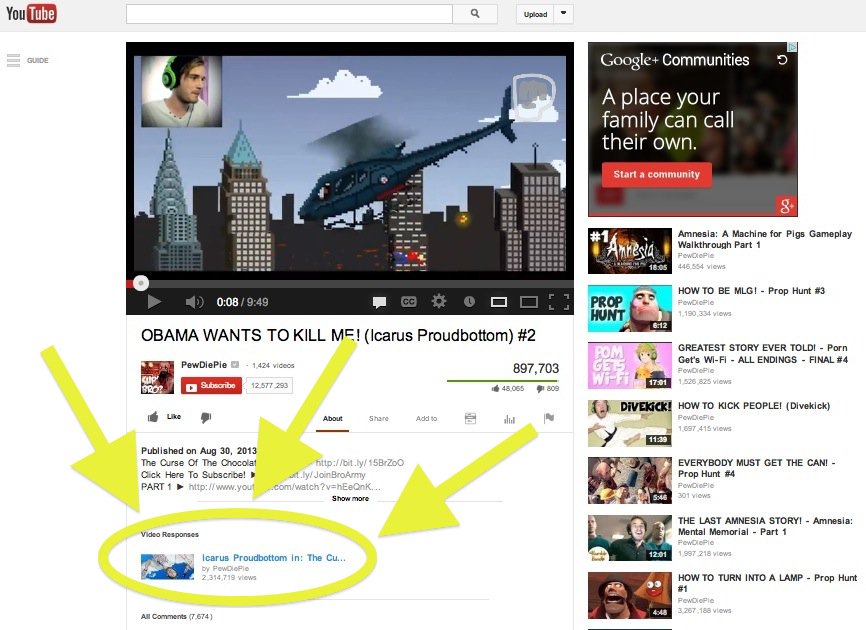866x630 pixels.
Task: Click the search magnifier button
Action: (475, 14)
